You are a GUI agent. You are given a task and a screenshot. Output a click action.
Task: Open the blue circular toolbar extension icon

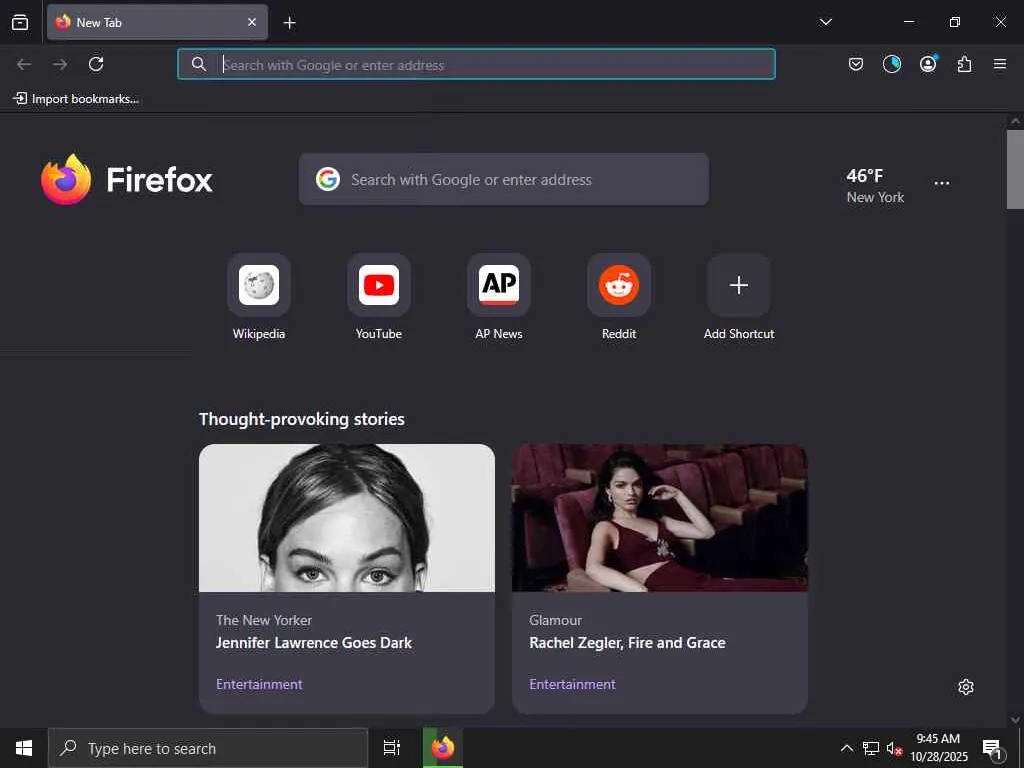coord(891,64)
